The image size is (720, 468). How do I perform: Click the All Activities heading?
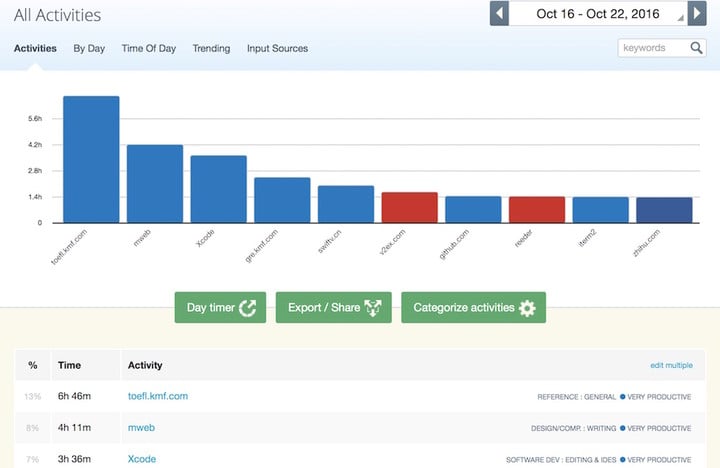click(x=57, y=15)
